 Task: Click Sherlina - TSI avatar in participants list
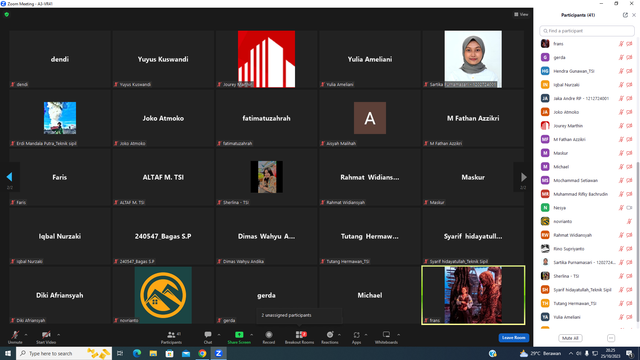545,276
